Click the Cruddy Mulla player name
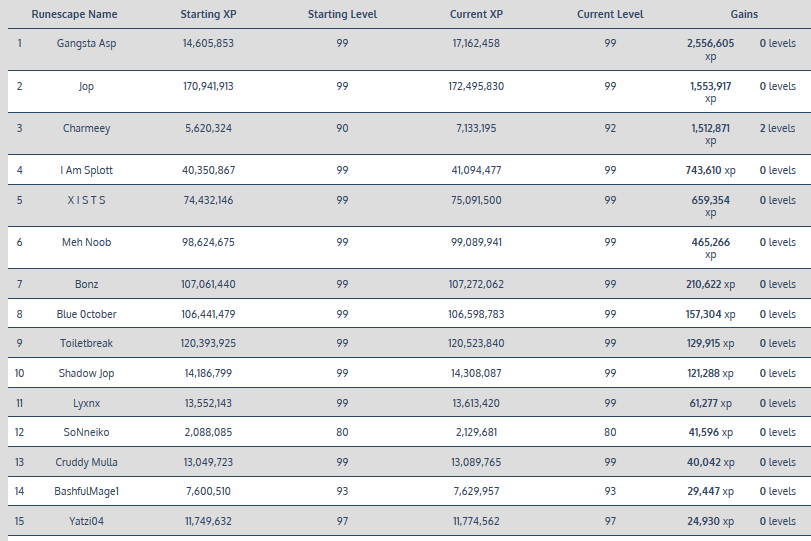This screenshot has width=811, height=541. (87, 462)
